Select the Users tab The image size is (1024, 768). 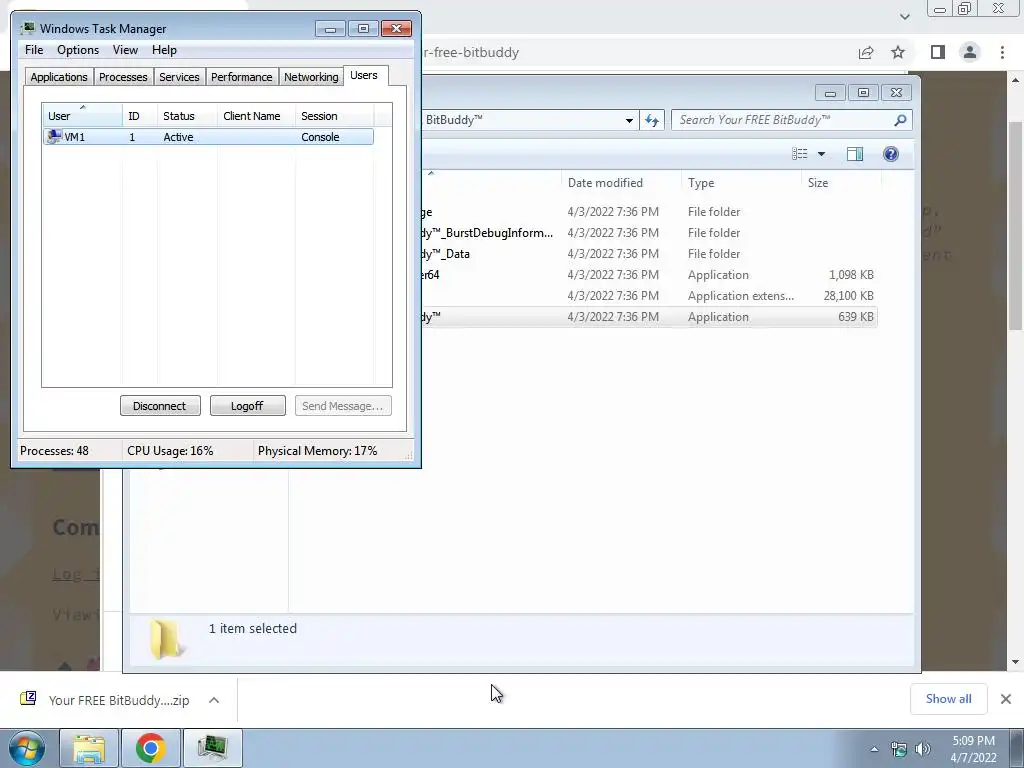pos(364,75)
